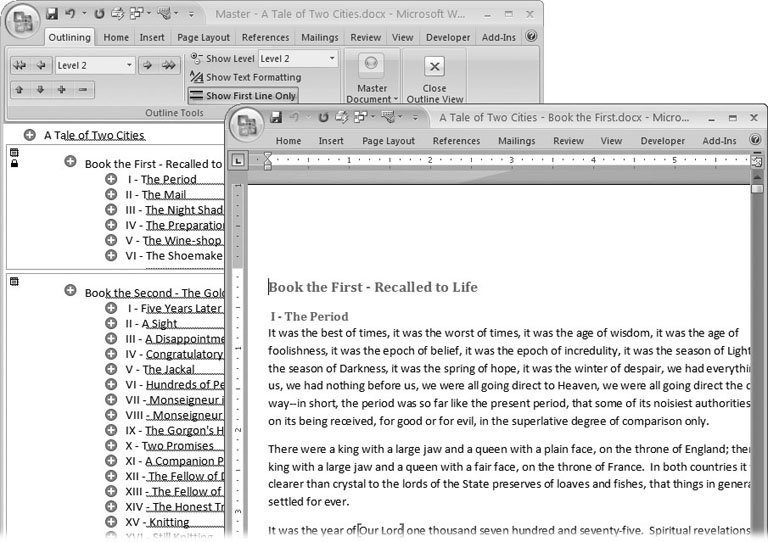Image resolution: width=768 pixels, height=542 pixels.
Task: Click the tab selector box left of ruler
Action: [239, 160]
